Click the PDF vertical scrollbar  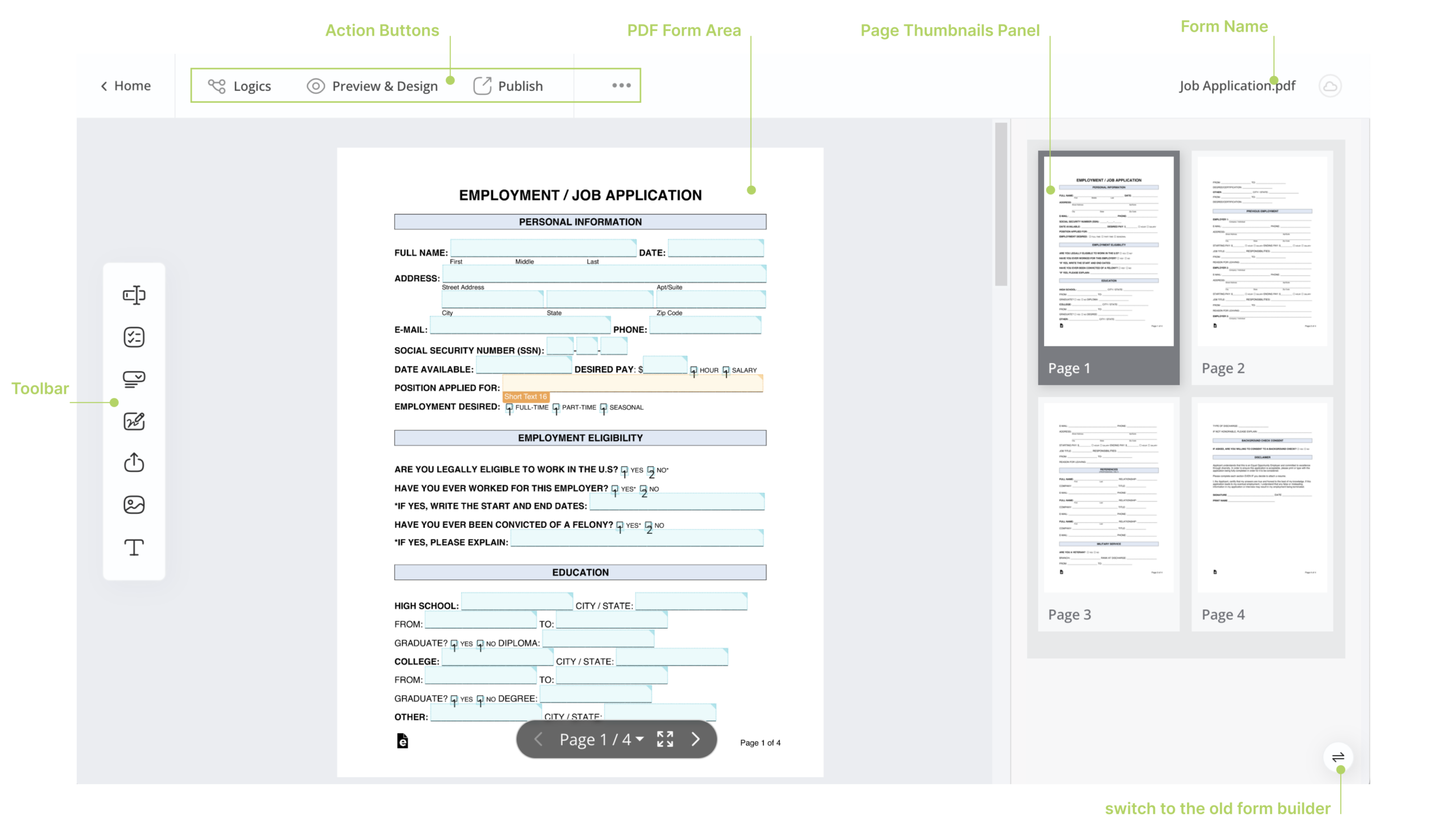point(1001,204)
